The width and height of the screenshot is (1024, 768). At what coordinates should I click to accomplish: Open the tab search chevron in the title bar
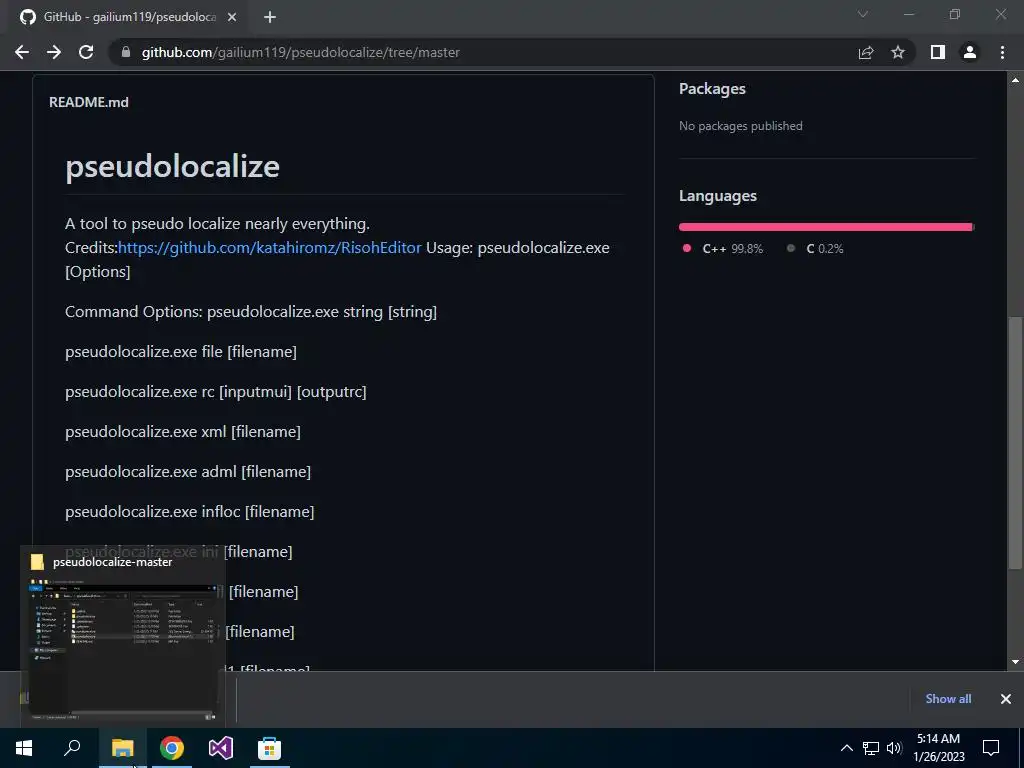coord(863,14)
